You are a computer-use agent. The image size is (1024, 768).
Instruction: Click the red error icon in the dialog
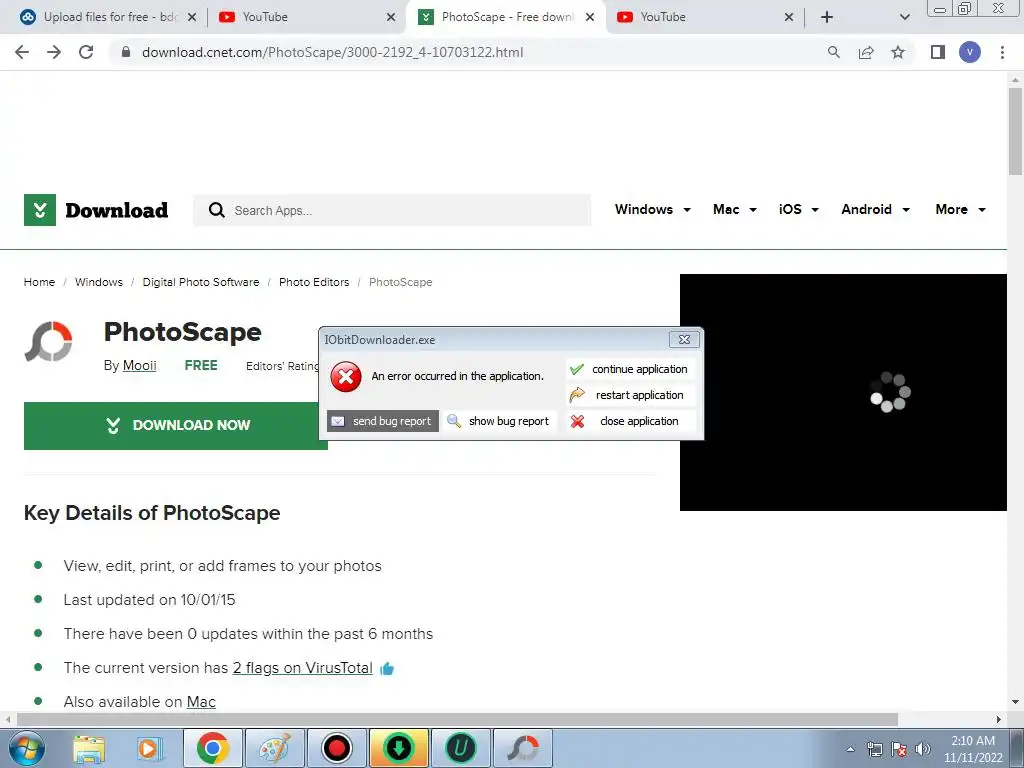346,377
